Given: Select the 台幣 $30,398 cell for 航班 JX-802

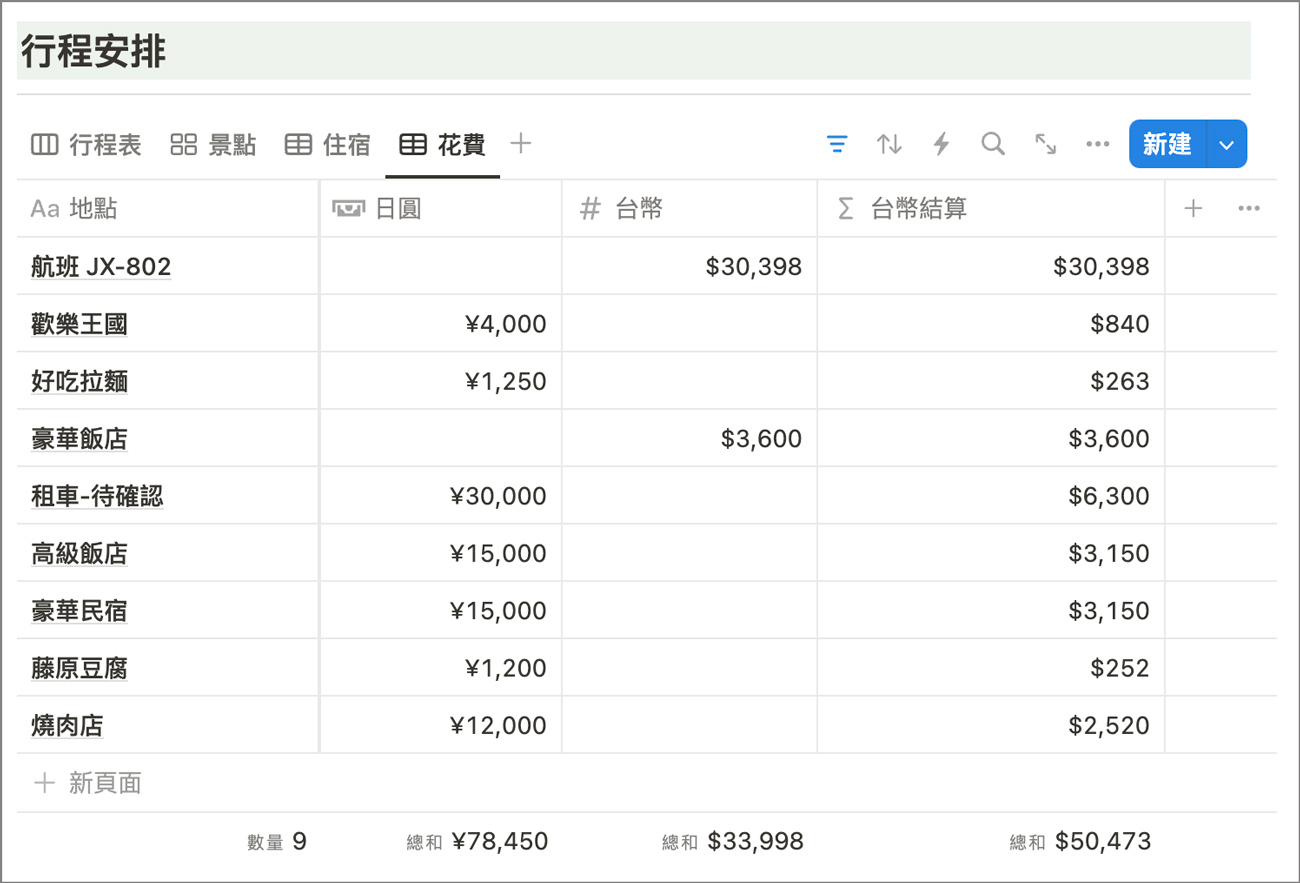Looking at the screenshot, I should 689,265.
